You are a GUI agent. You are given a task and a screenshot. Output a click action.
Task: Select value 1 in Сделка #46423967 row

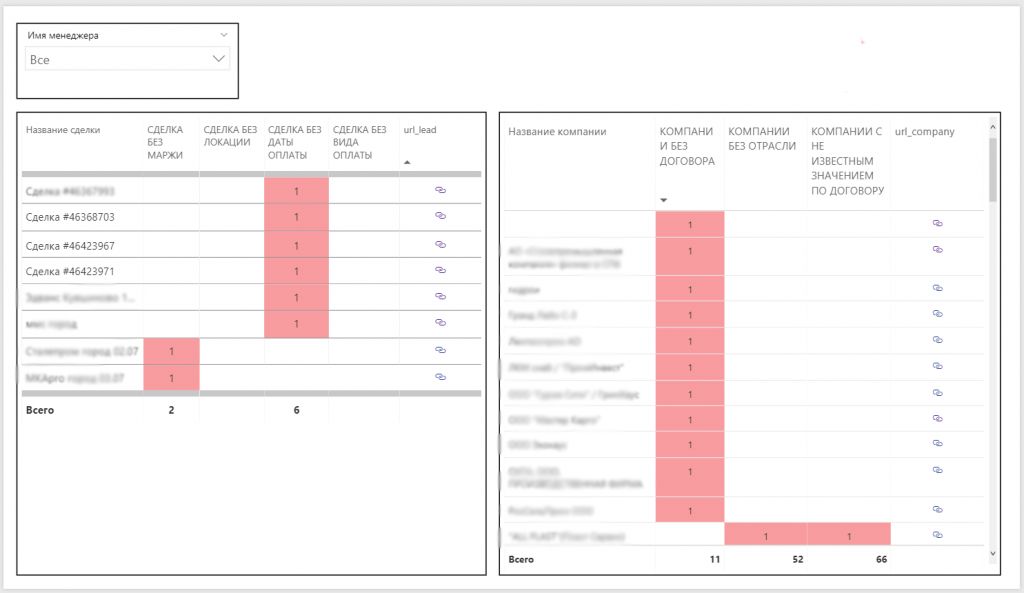(296, 246)
